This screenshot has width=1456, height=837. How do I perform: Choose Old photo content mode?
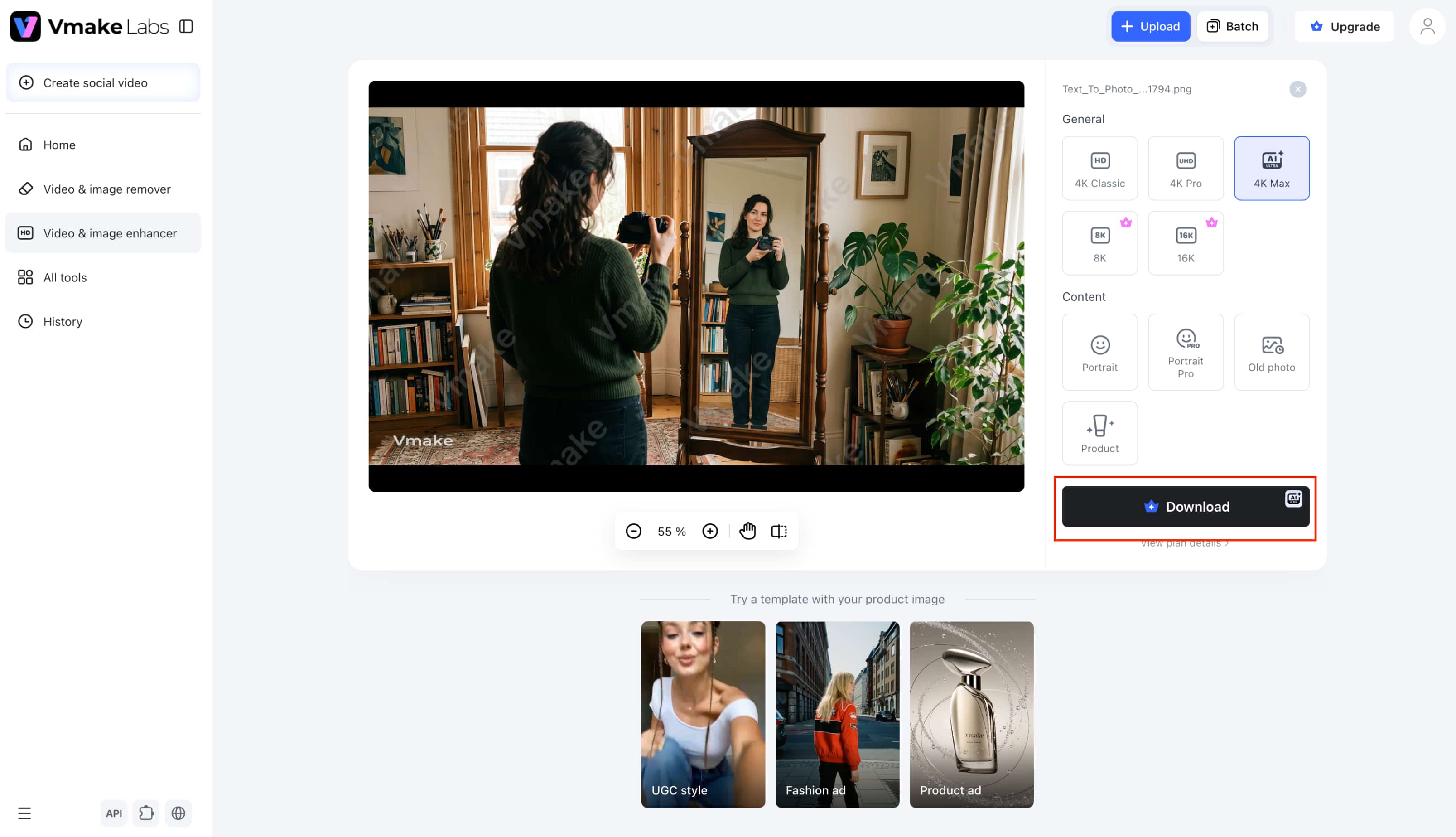(x=1272, y=353)
